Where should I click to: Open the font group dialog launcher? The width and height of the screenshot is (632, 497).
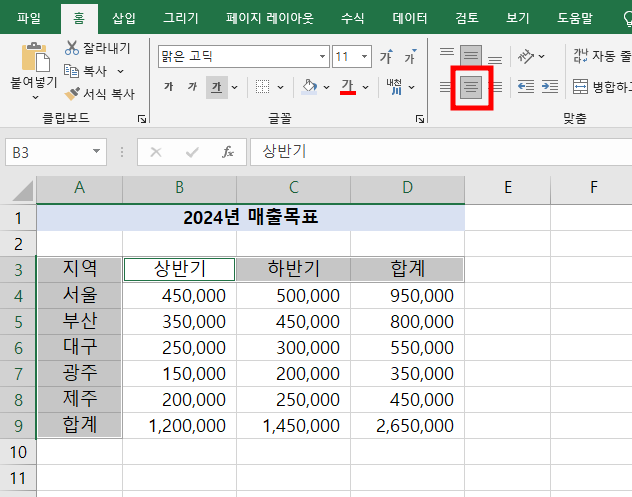[420, 119]
